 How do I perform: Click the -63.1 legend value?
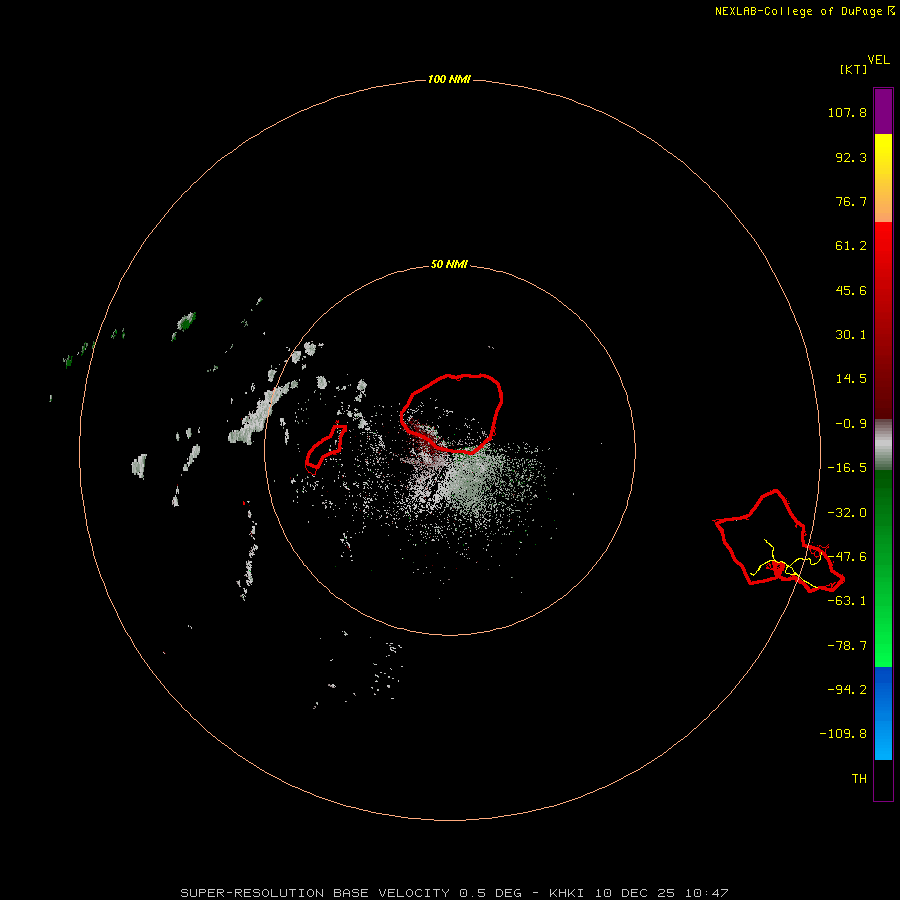pyautogui.click(x=847, y=601)
